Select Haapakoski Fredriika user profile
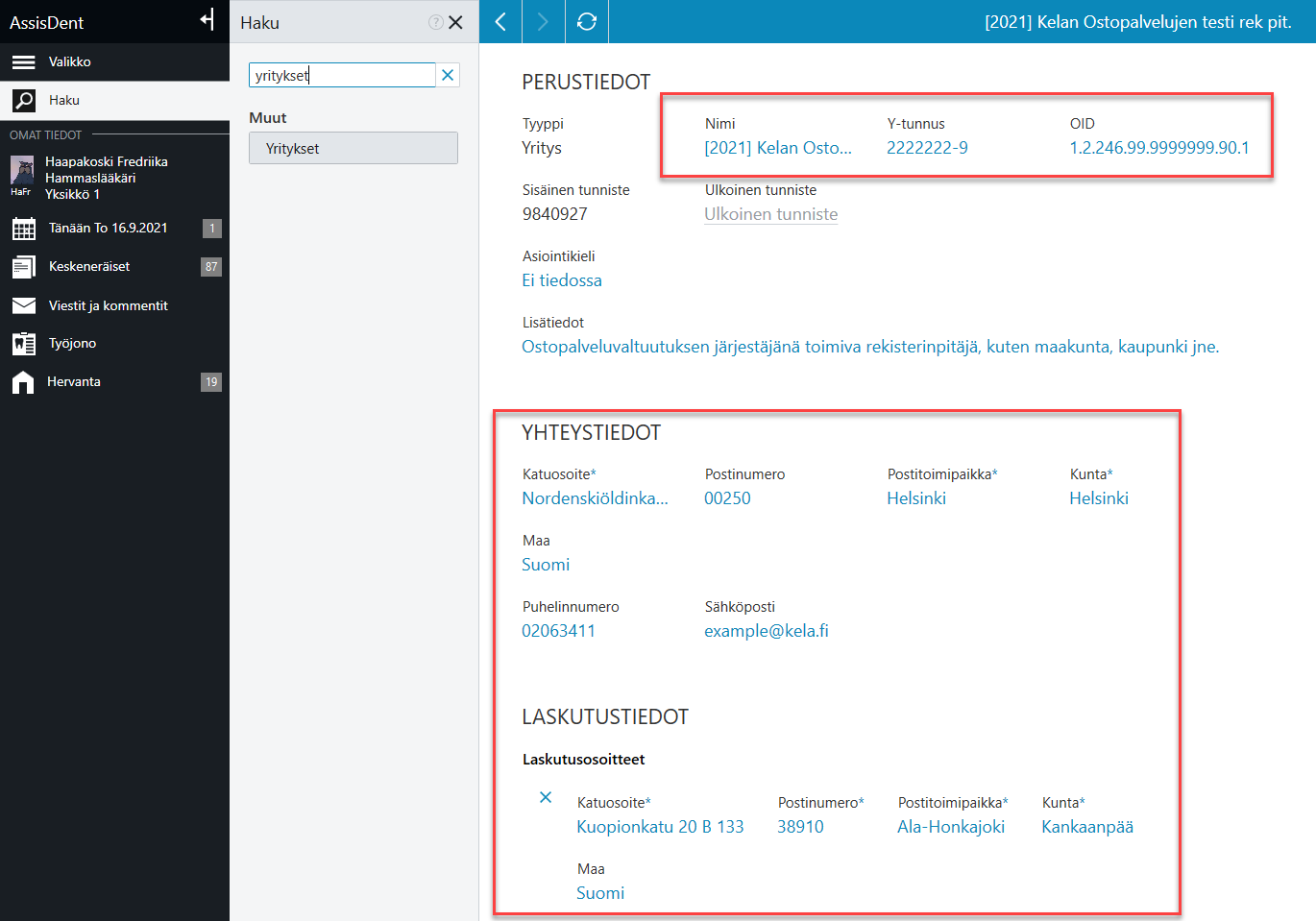This screenshot has width=1316, height=921. [x=114, y=178]
